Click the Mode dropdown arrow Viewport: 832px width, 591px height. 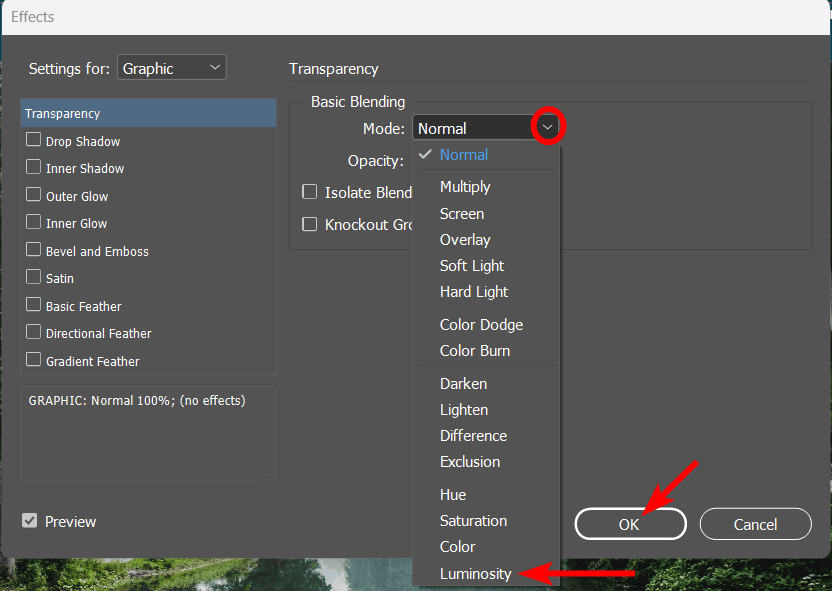[548, 128]
